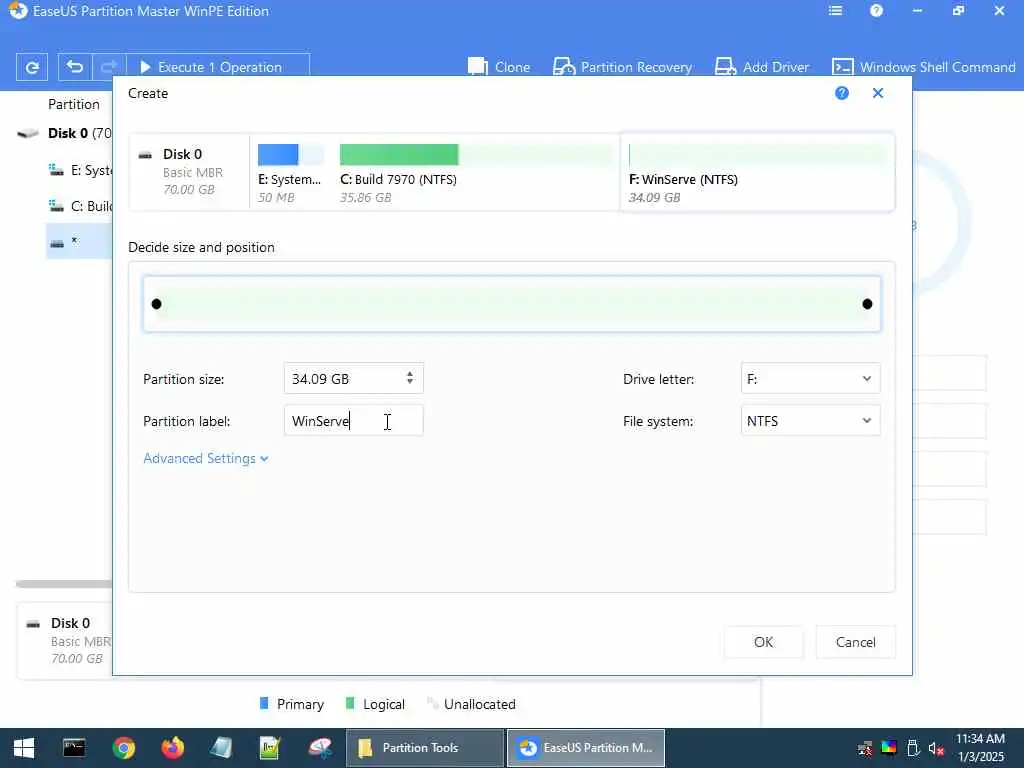Click the Cancel button
This screenshot has height=768, width=1024.
[x=856, y=642]
